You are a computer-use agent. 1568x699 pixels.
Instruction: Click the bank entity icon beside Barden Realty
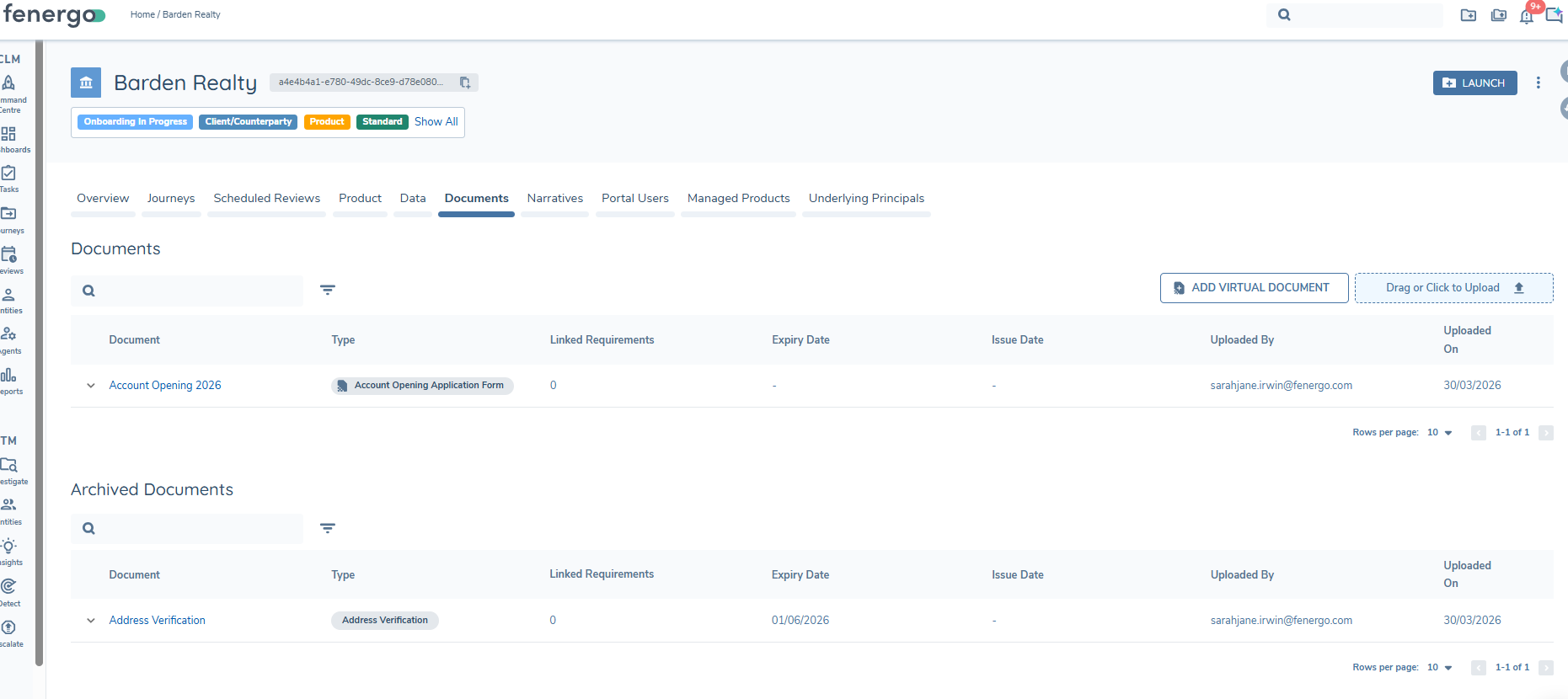tap(86, 83)
